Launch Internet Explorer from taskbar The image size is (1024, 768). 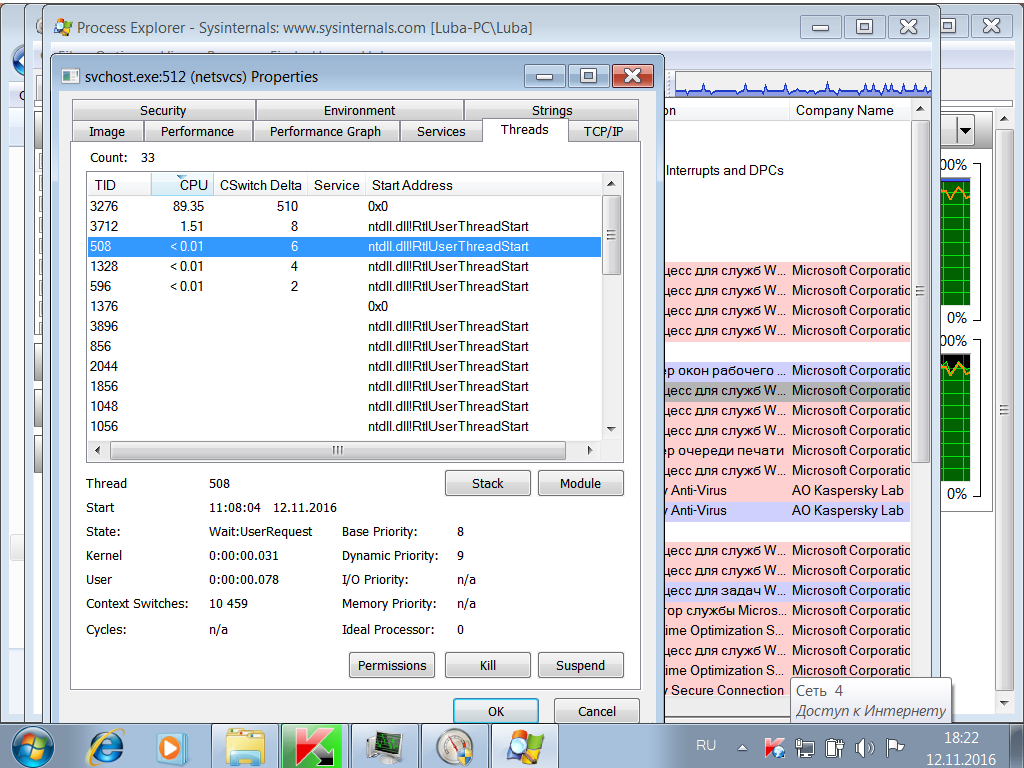(107, 746)
